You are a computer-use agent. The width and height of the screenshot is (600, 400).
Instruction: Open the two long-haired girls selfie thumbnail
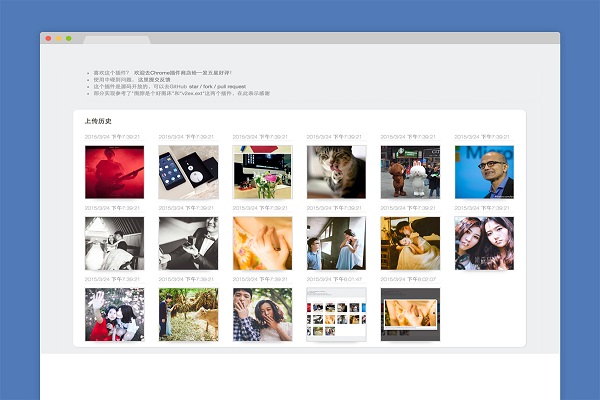pos(484,243)
